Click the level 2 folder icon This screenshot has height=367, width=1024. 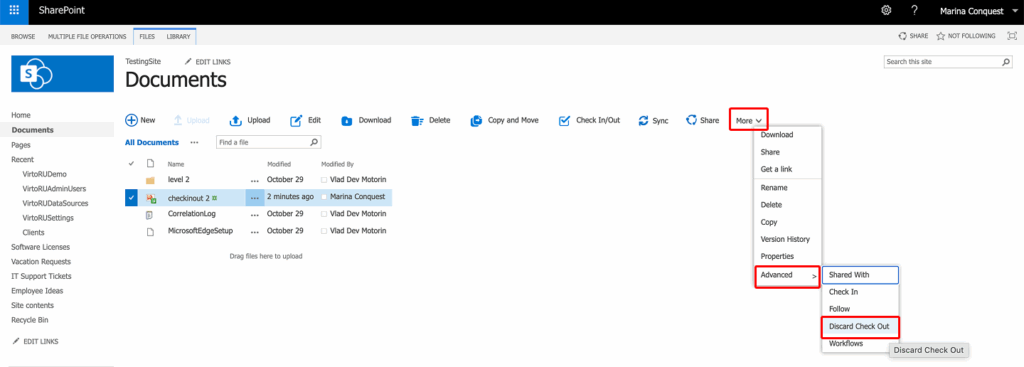150,180
